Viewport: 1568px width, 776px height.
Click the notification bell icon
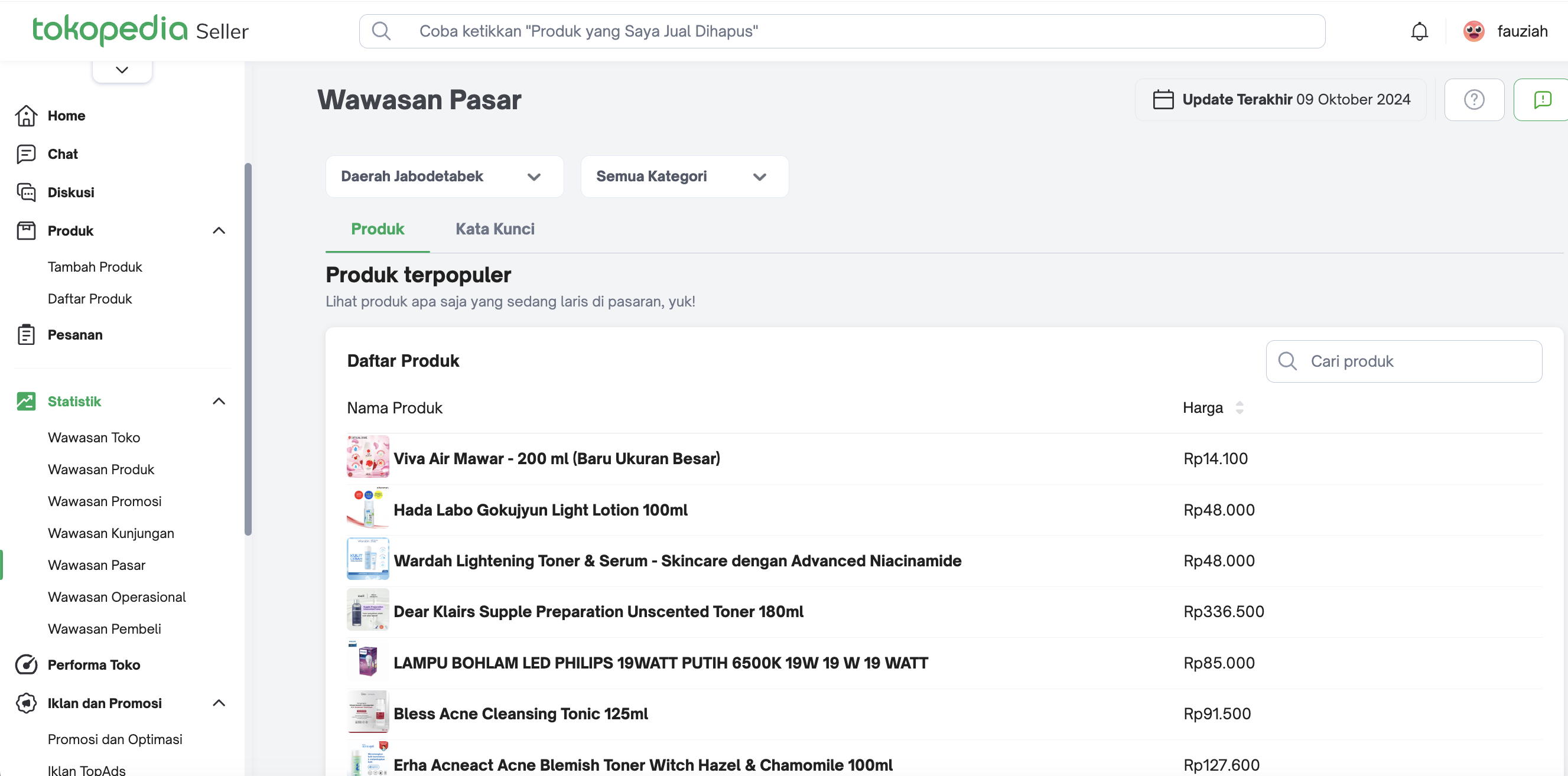(1419, 32)
